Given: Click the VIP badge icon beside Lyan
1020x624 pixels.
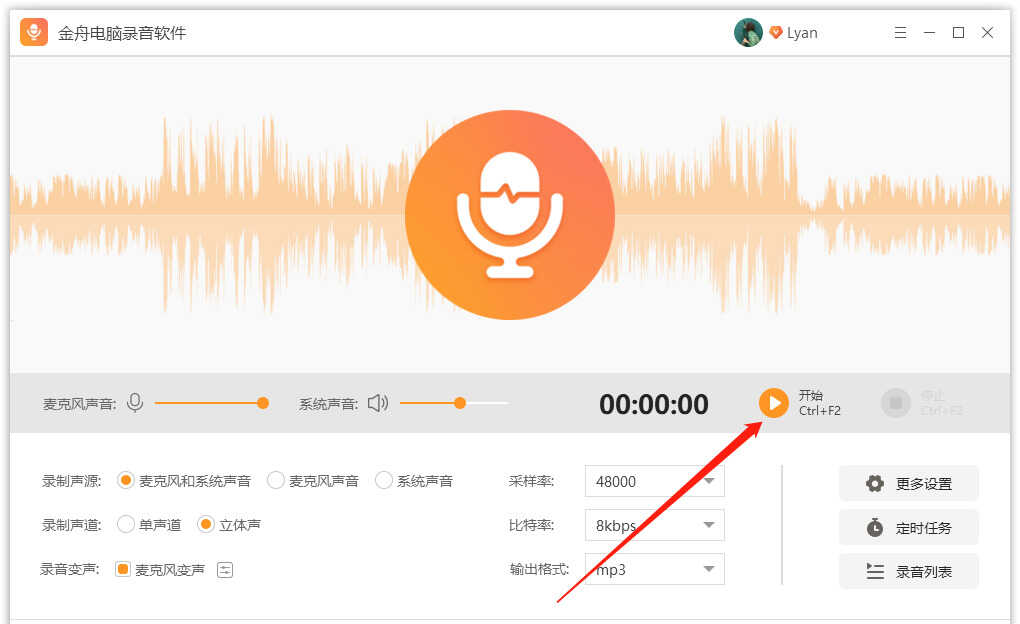Looking at the screenshot, I should [x=775, y=33].
